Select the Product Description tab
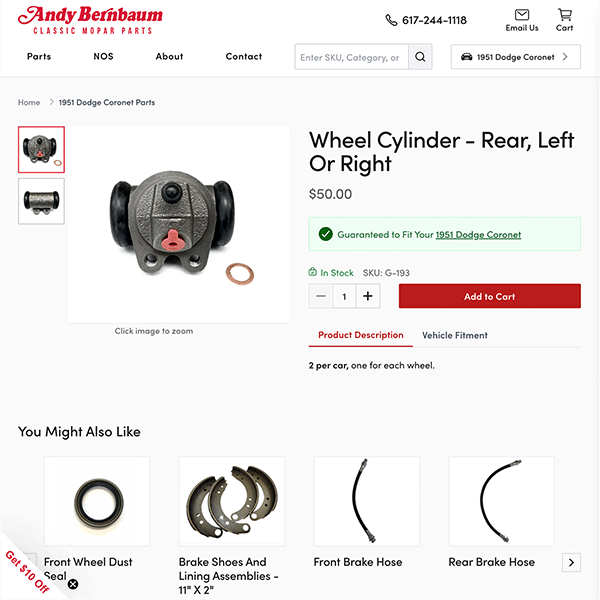 360,335
